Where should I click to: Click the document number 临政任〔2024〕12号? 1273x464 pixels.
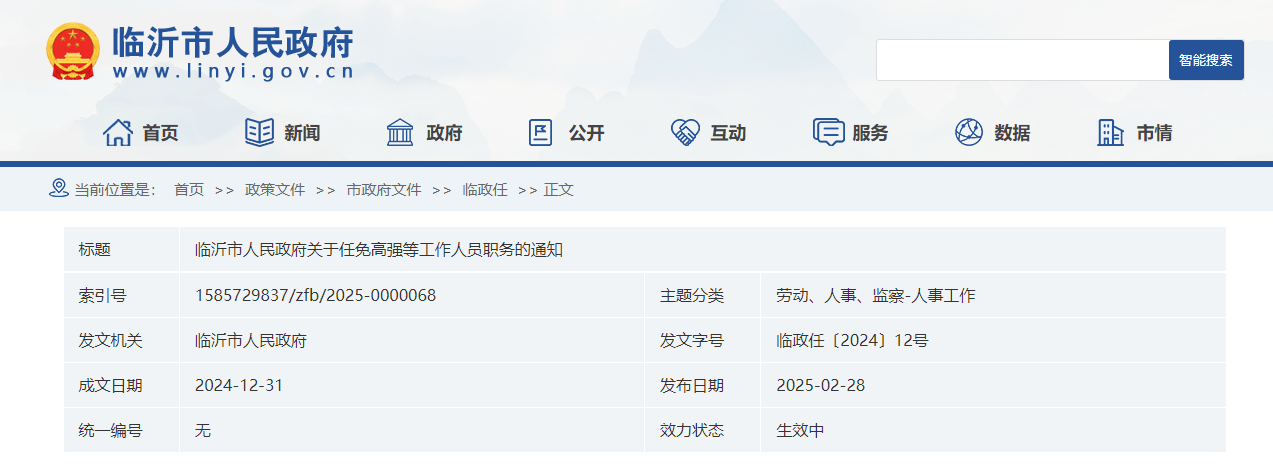[852, 340]
